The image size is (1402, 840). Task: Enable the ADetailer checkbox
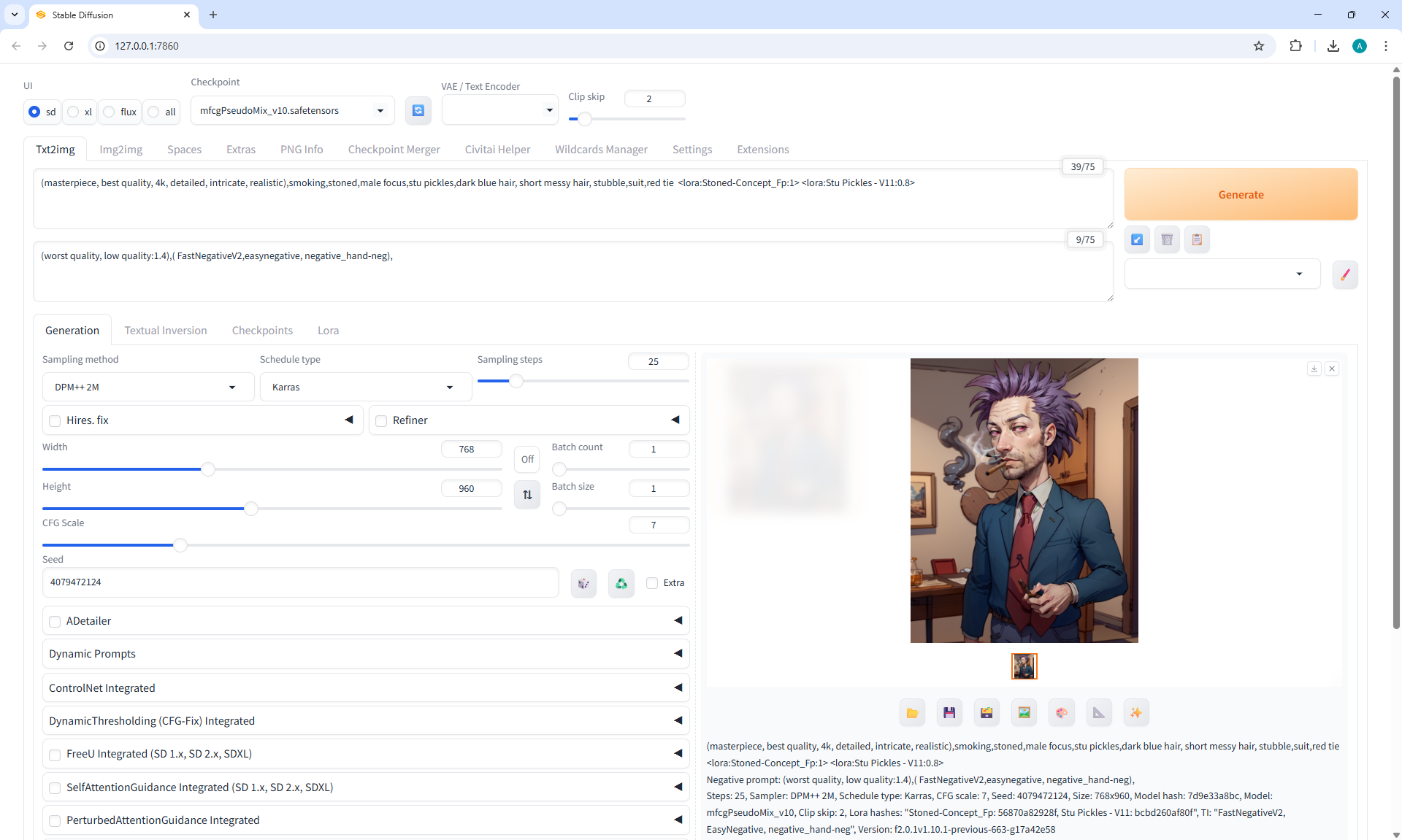pyautogui.click(x=55, y=622)
